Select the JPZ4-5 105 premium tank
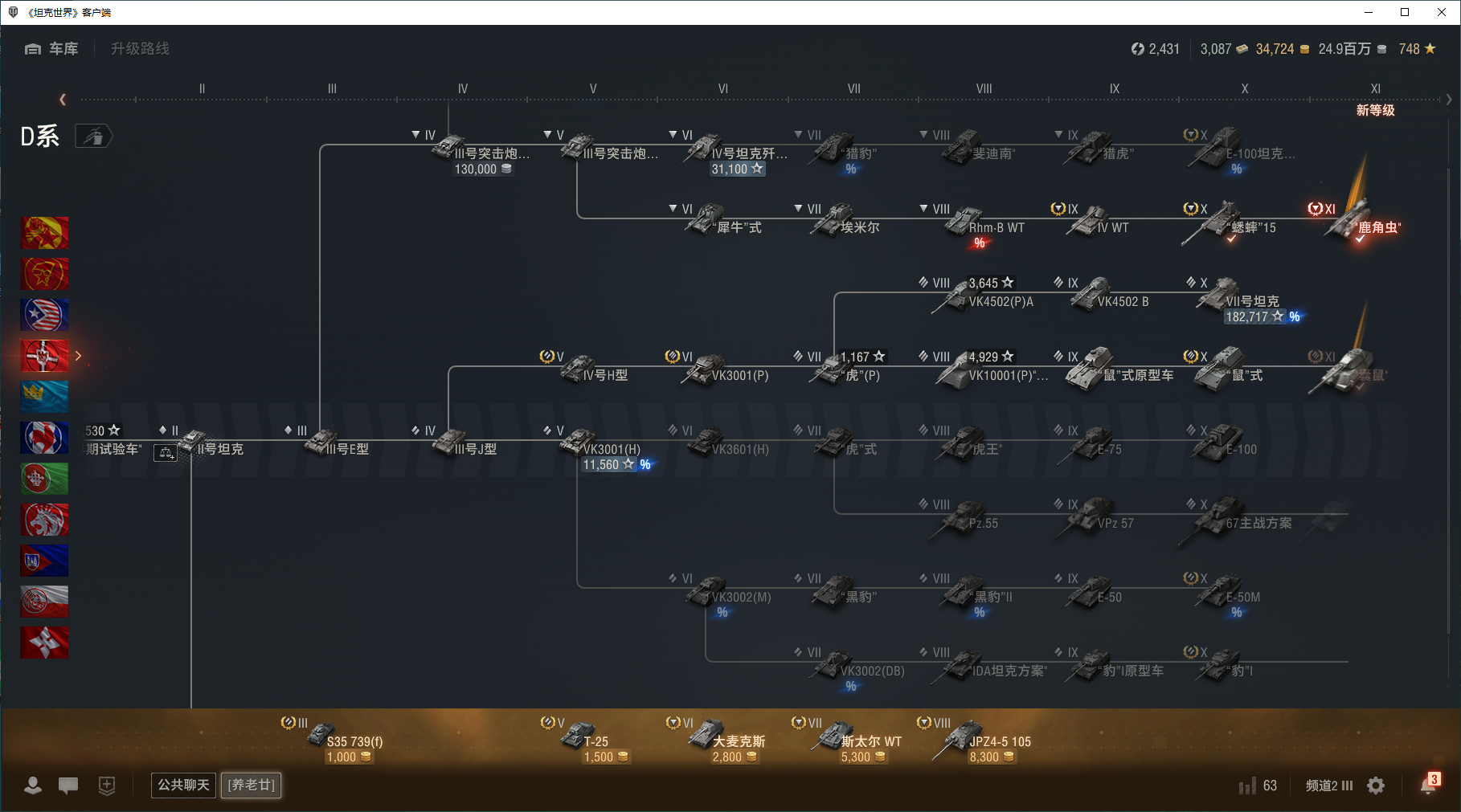This screenshot has width=1461, height=812. click(974, 740)
